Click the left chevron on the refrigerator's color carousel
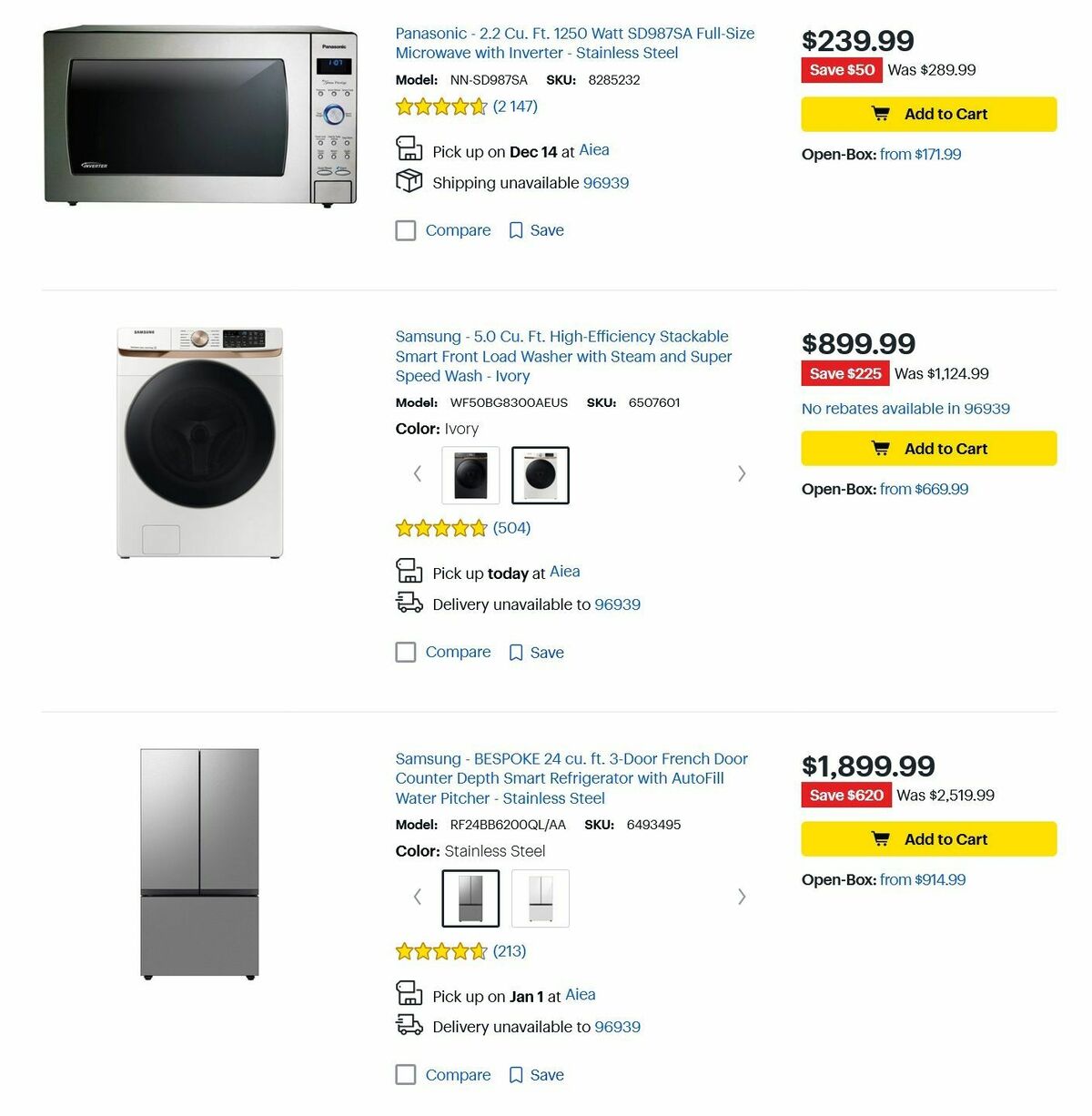1092x1116 pixels. (x=417, y=897)
